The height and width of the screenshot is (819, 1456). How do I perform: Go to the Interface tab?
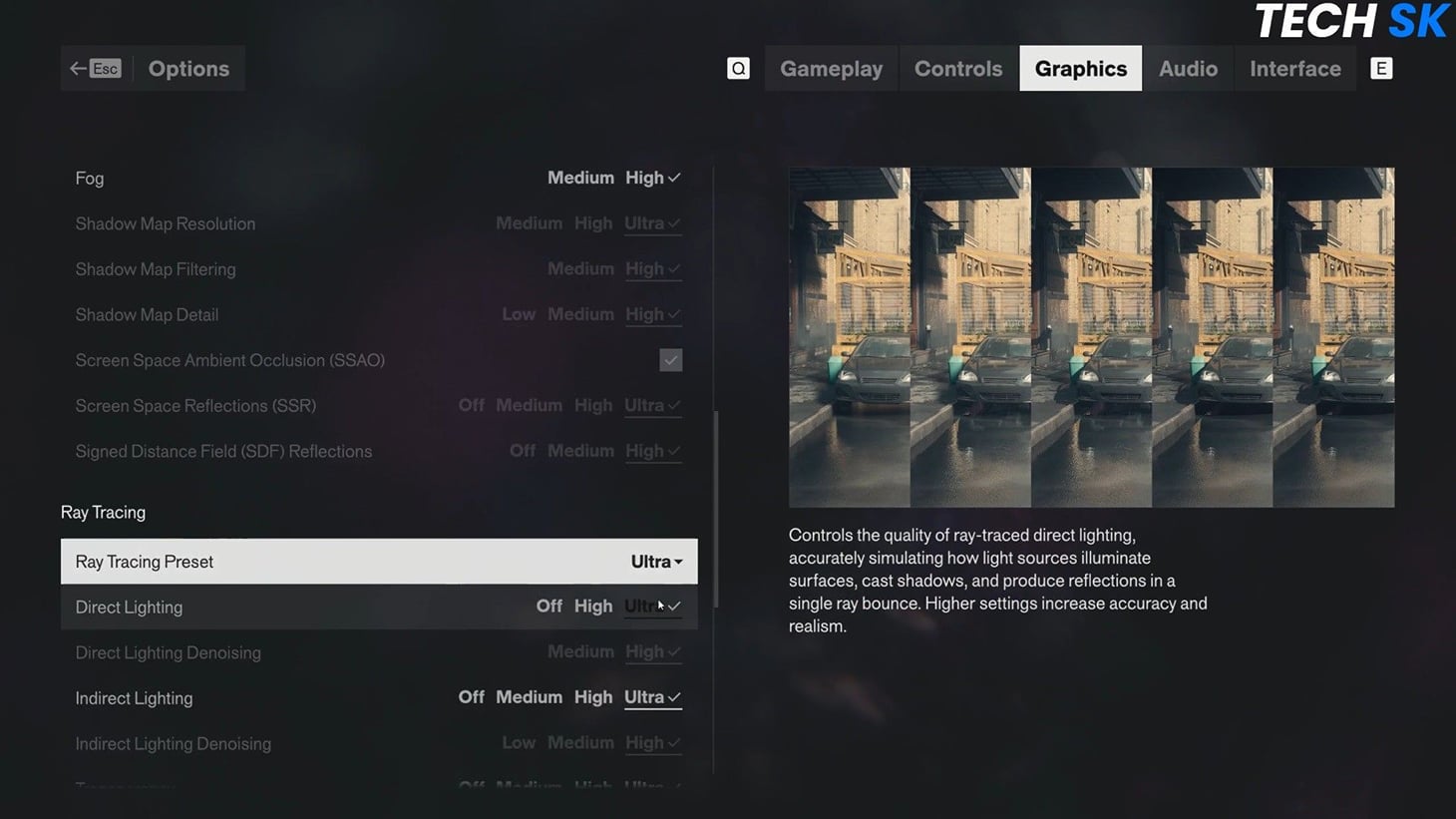1294,68
